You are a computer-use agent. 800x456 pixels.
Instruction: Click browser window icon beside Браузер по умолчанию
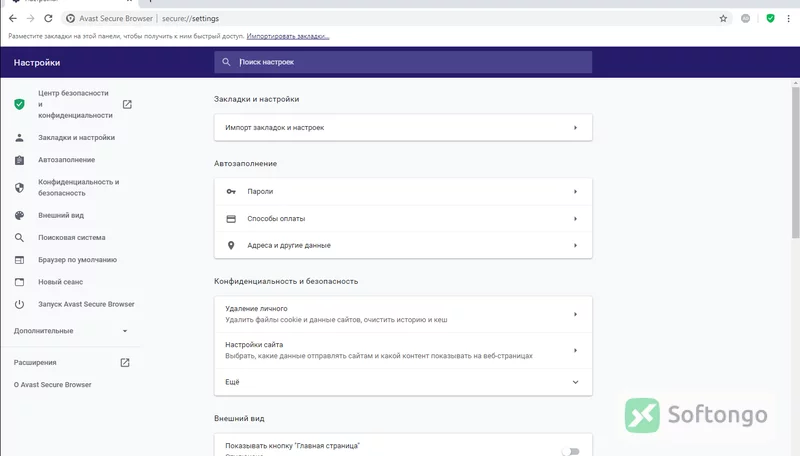19,260
